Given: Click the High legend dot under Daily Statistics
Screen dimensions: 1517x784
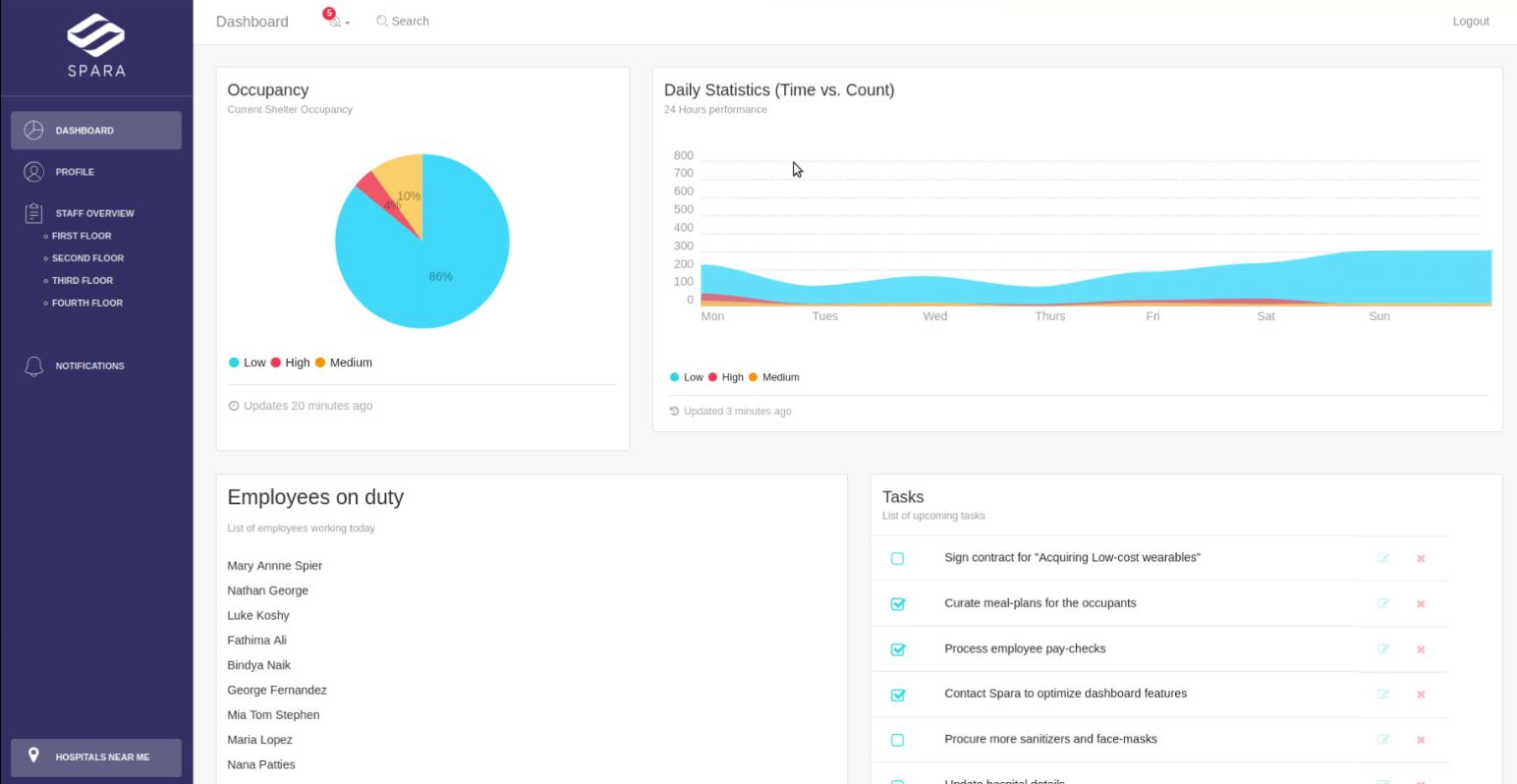Looking at the screenshot, I should pyautogui.click(x=712, y=377).
